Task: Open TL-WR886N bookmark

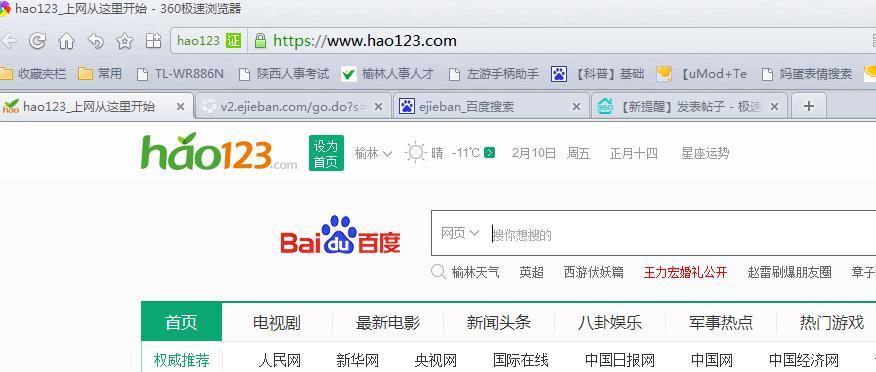Action: click(180, 74)
